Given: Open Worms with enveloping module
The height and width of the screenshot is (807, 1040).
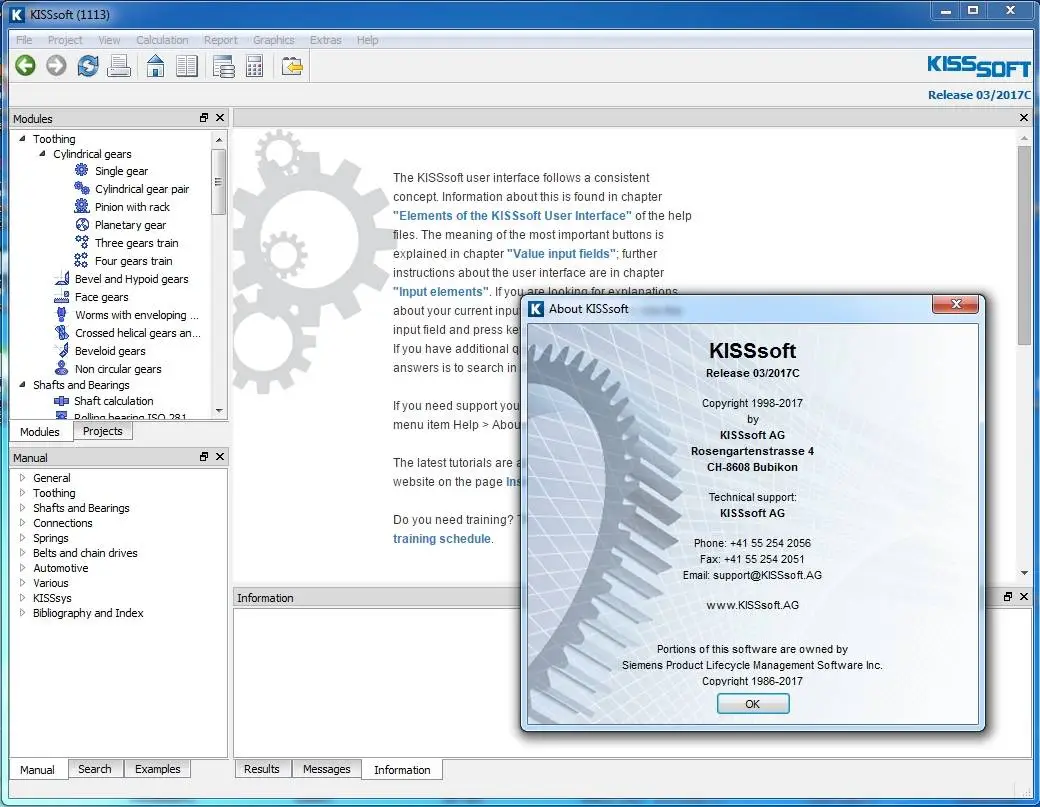Looking at the screenshot, I should pyautogui.click(x=136, y=315).
